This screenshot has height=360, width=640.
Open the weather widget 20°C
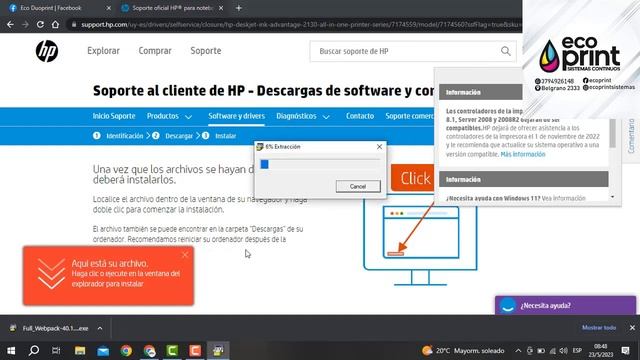(464, 351)
